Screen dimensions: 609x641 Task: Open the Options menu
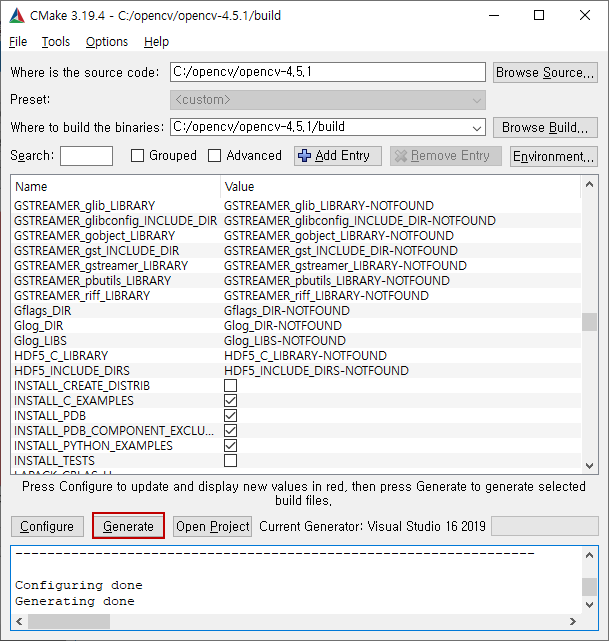tap(107, 42)
